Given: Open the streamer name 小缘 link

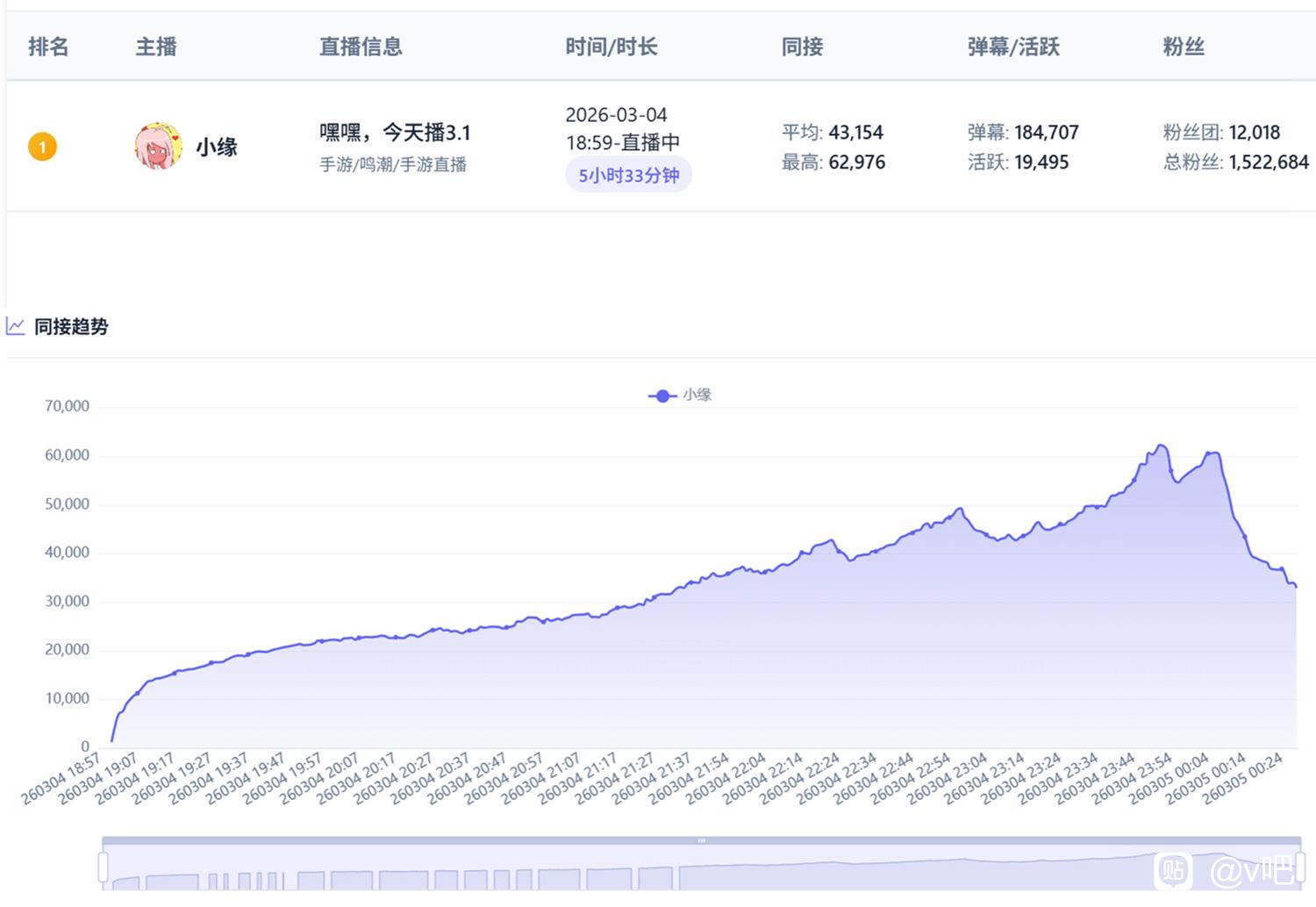Looking at the screenshot, I should pyautogui.click(x=217, y=146).
